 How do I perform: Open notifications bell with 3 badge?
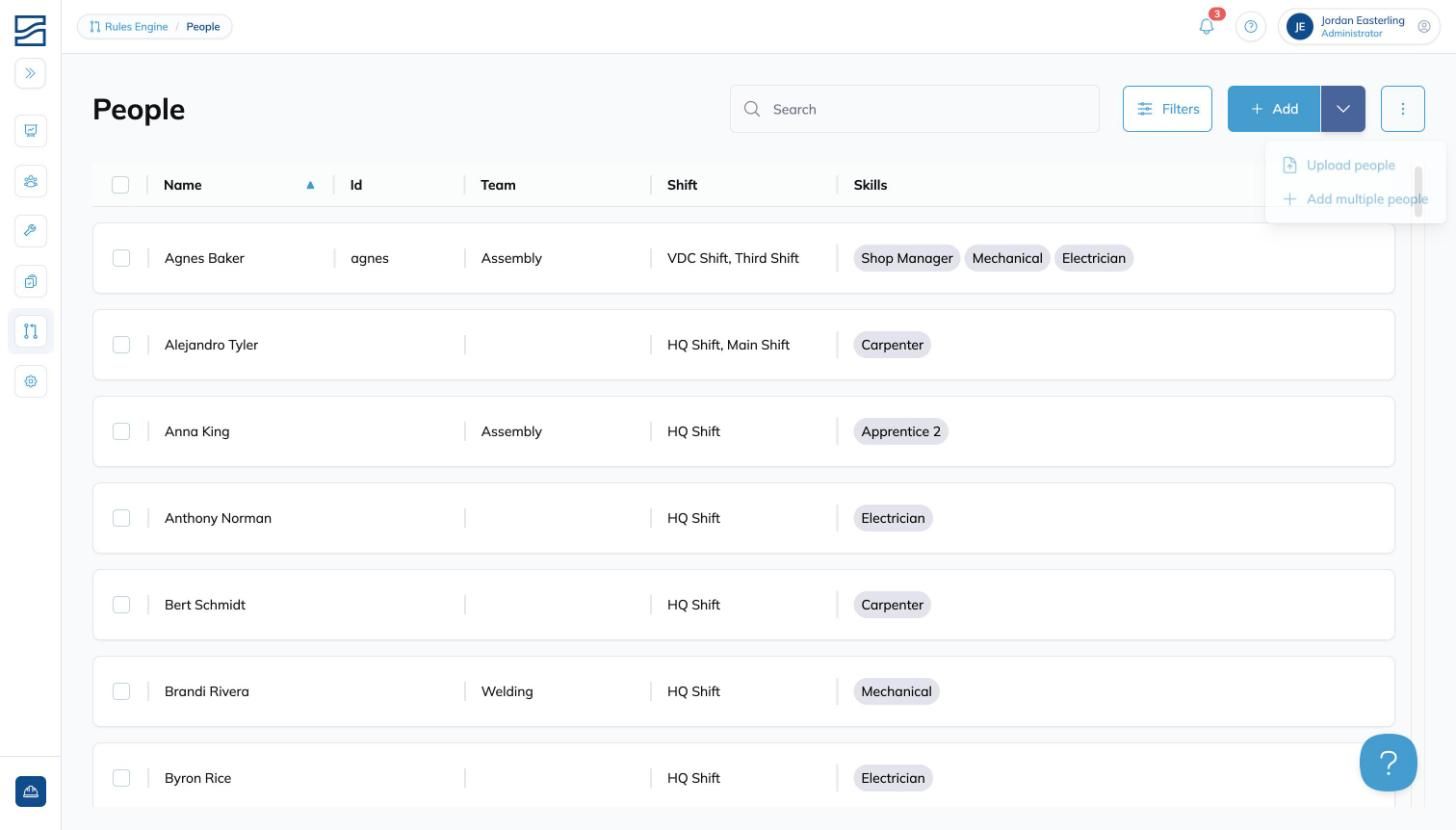point(1207,27)
